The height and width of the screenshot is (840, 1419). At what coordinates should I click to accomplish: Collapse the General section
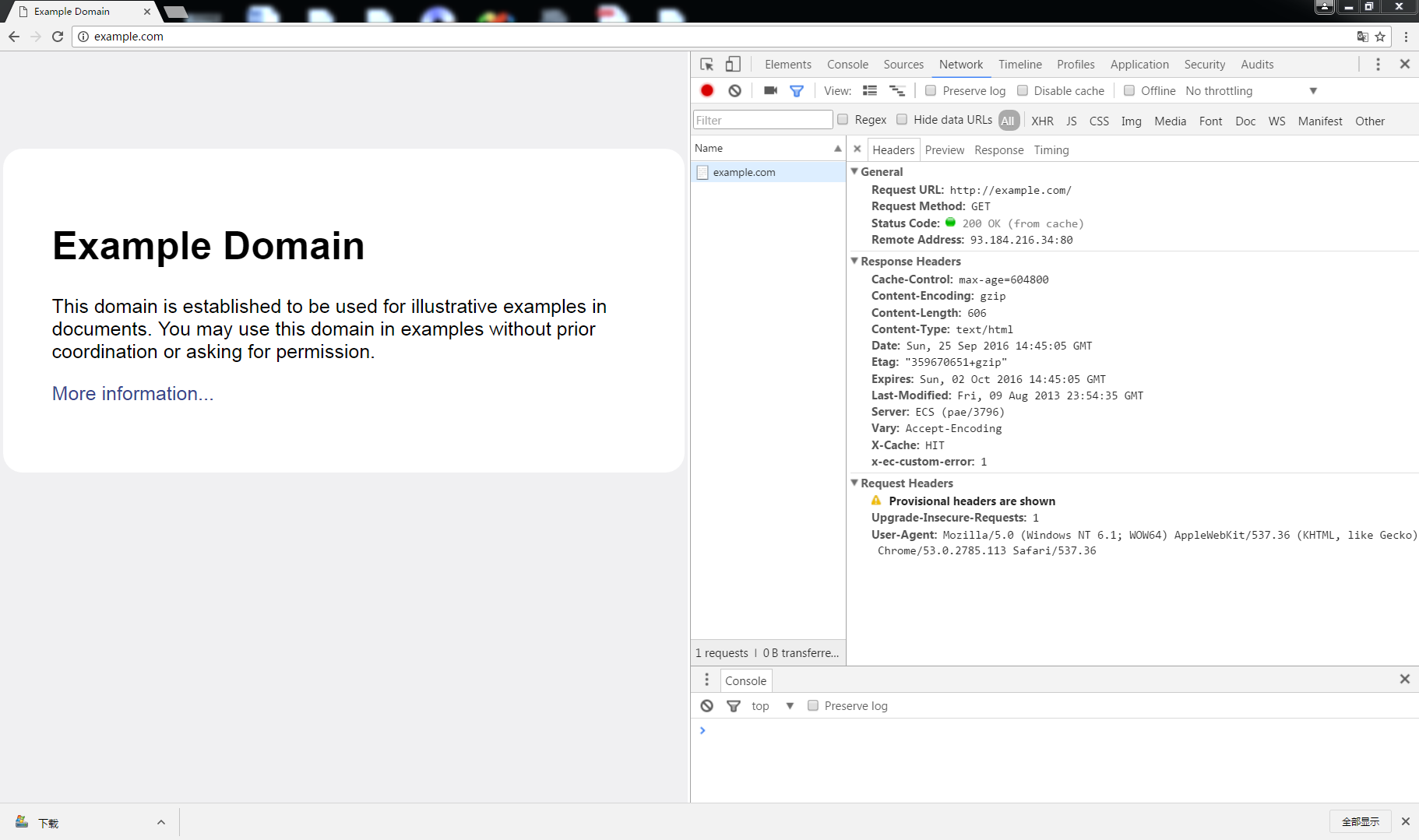(854, 171)
